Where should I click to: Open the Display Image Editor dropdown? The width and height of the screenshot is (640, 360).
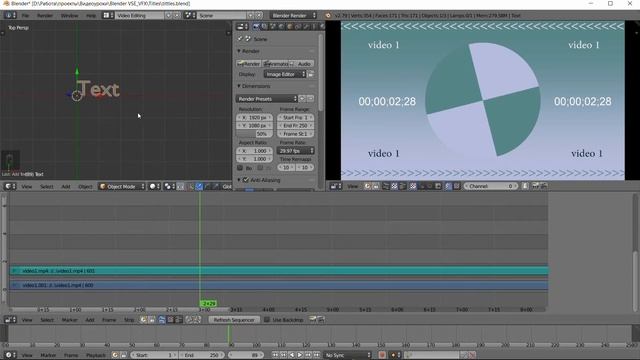285,74
